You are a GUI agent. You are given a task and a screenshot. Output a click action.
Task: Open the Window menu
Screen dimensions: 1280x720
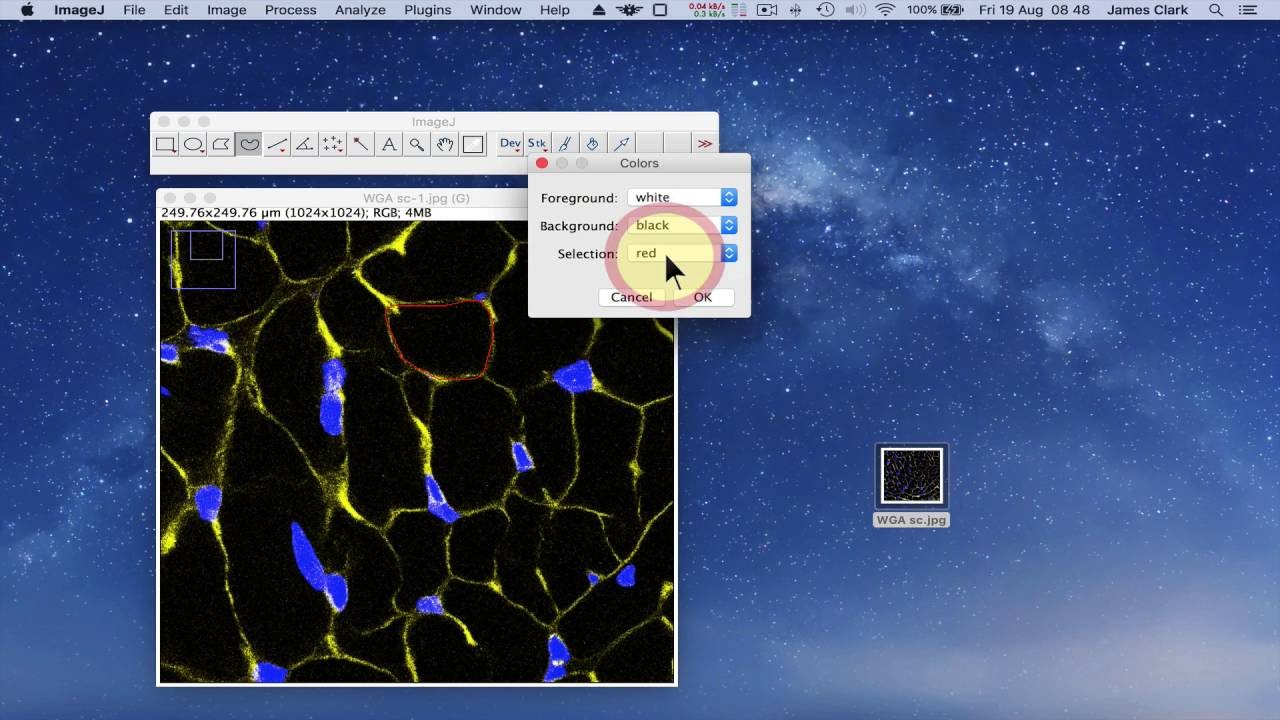coord(495,10)
